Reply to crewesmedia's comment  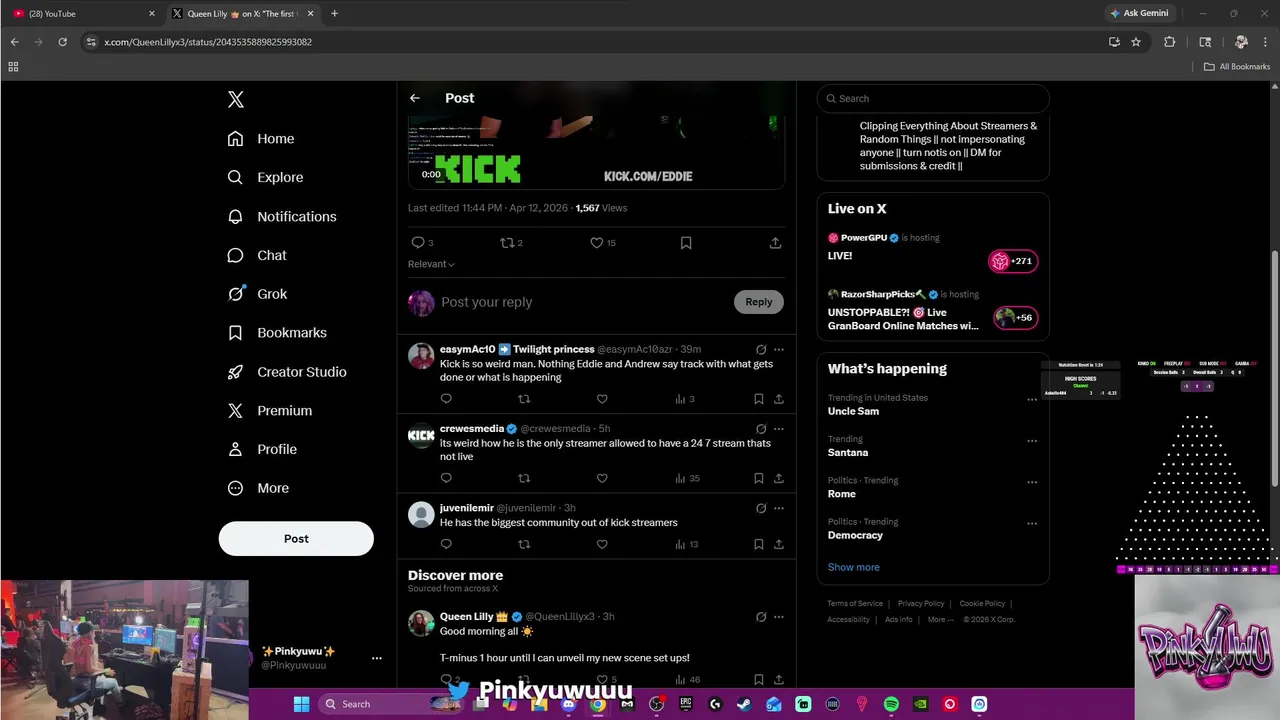tap(446, 478)
